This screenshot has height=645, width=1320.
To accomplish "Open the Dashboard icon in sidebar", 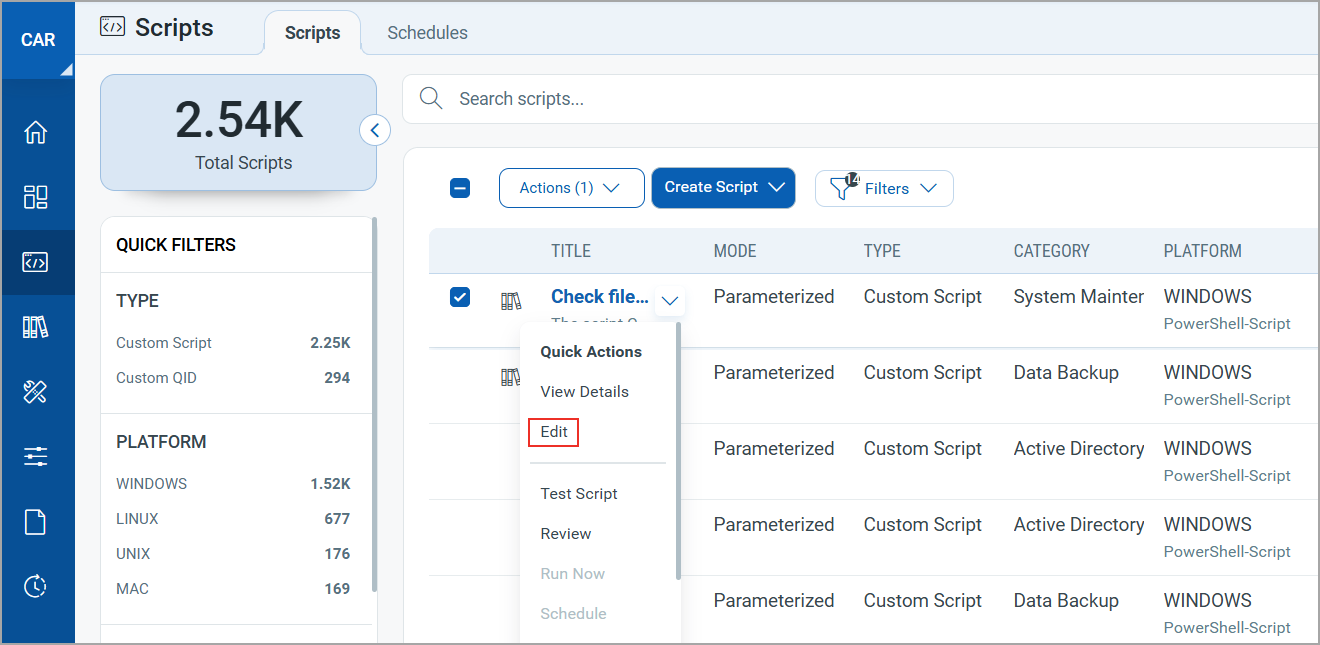I will tap(36, 197).
